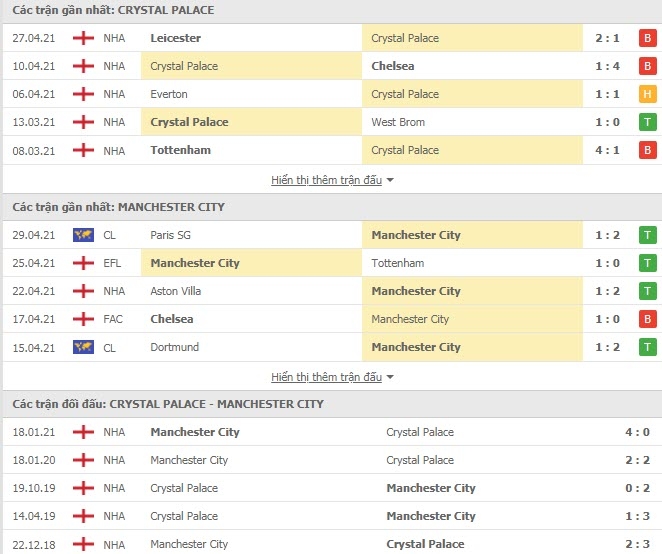Viewport: 662px width, 554px height.
Task: Click the red B badge for Tottenham 4:1 match
Action: tap(647, 150)
